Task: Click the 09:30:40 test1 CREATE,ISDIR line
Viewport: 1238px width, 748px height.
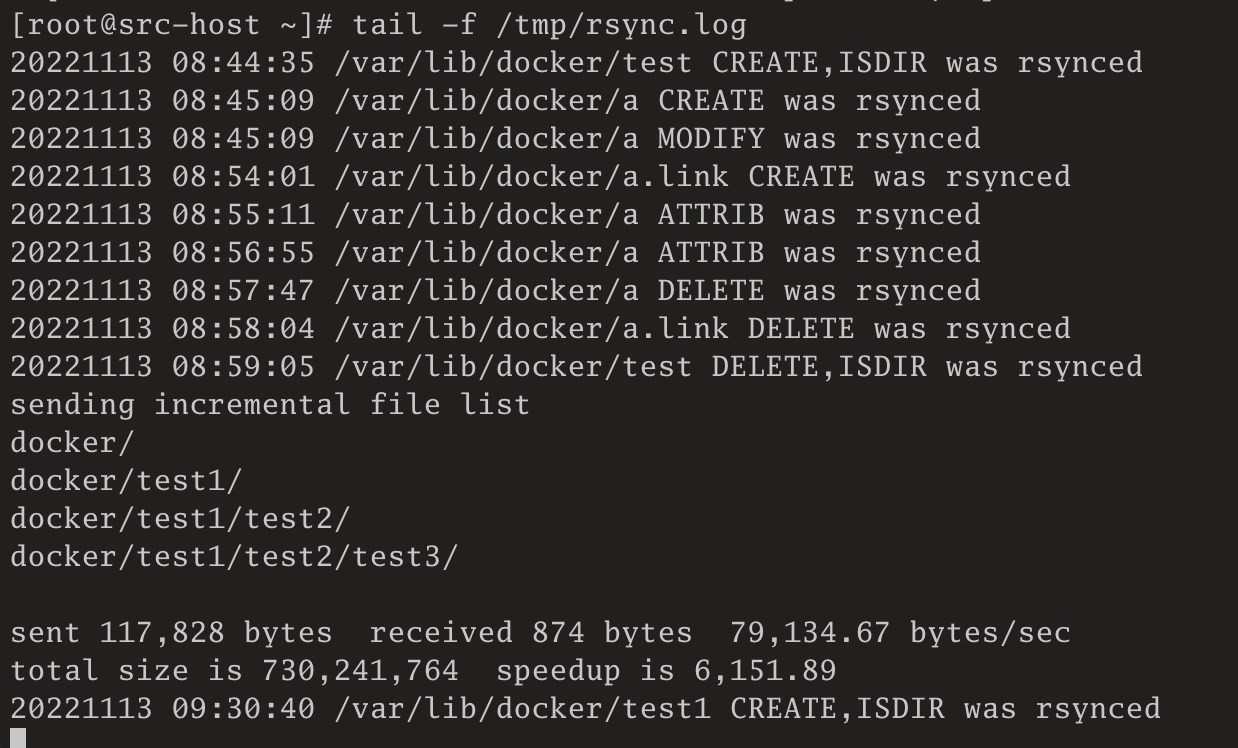Action: pyautogui.click(x=585, y=709)
